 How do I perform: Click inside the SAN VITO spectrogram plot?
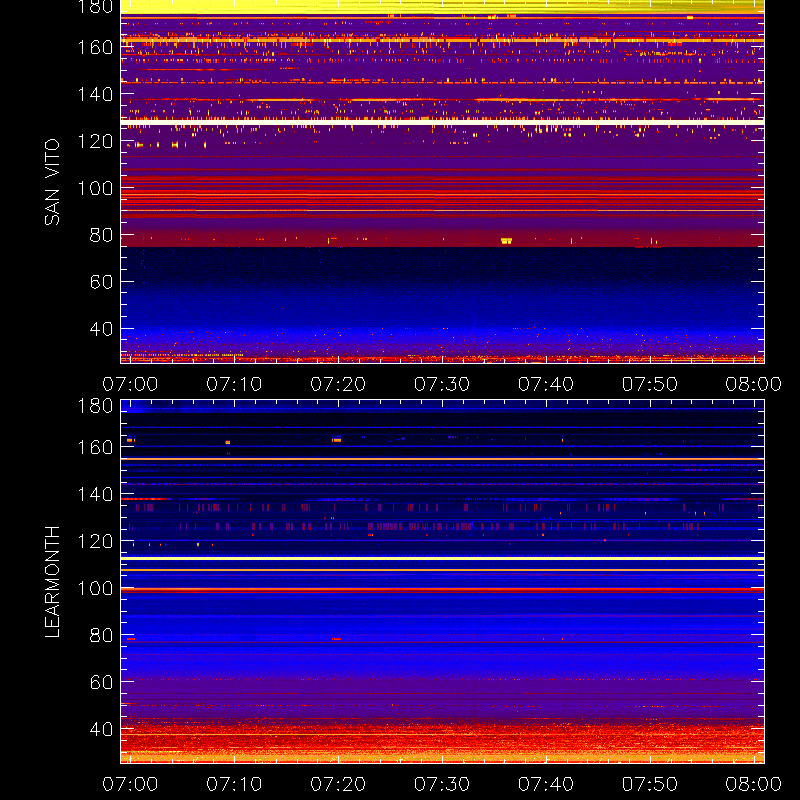point(442,182)
